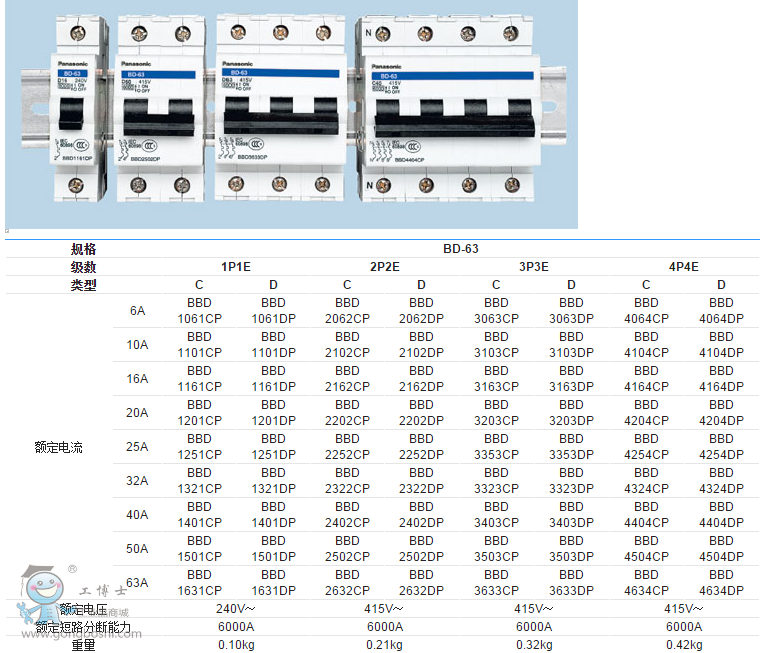Select model cell BBD 3353CP
The image size is (761, 653).
point(496,447)
